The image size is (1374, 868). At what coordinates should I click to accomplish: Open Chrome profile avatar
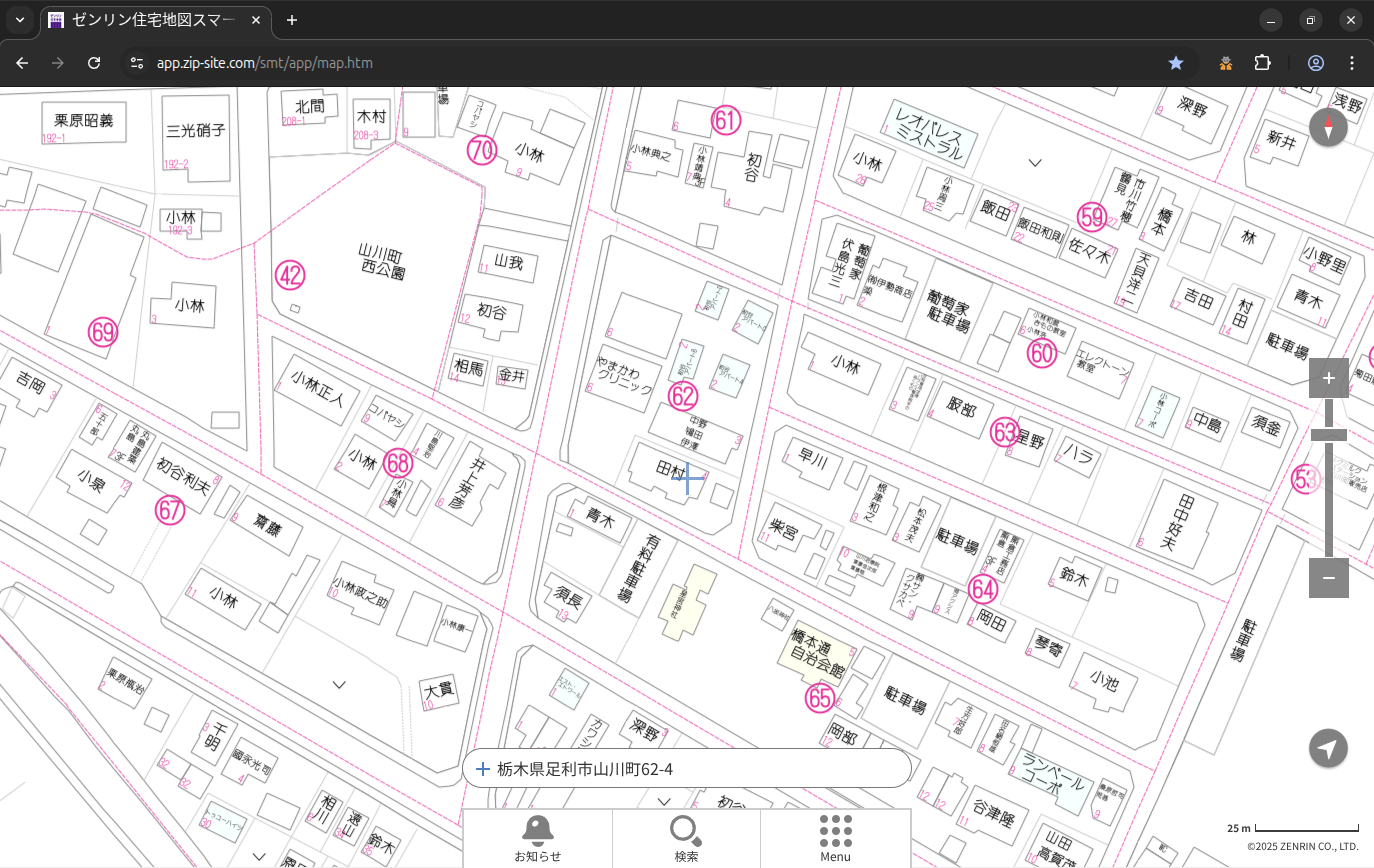point(1315,63)
